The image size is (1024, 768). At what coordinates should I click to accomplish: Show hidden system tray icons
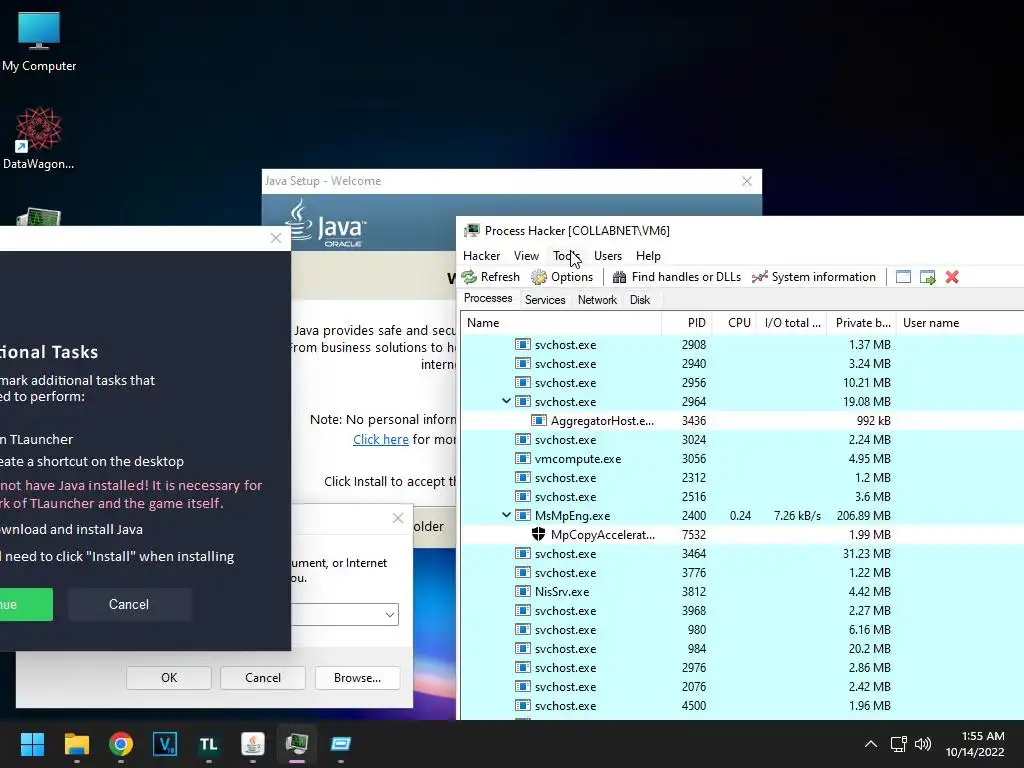point(871,744)
